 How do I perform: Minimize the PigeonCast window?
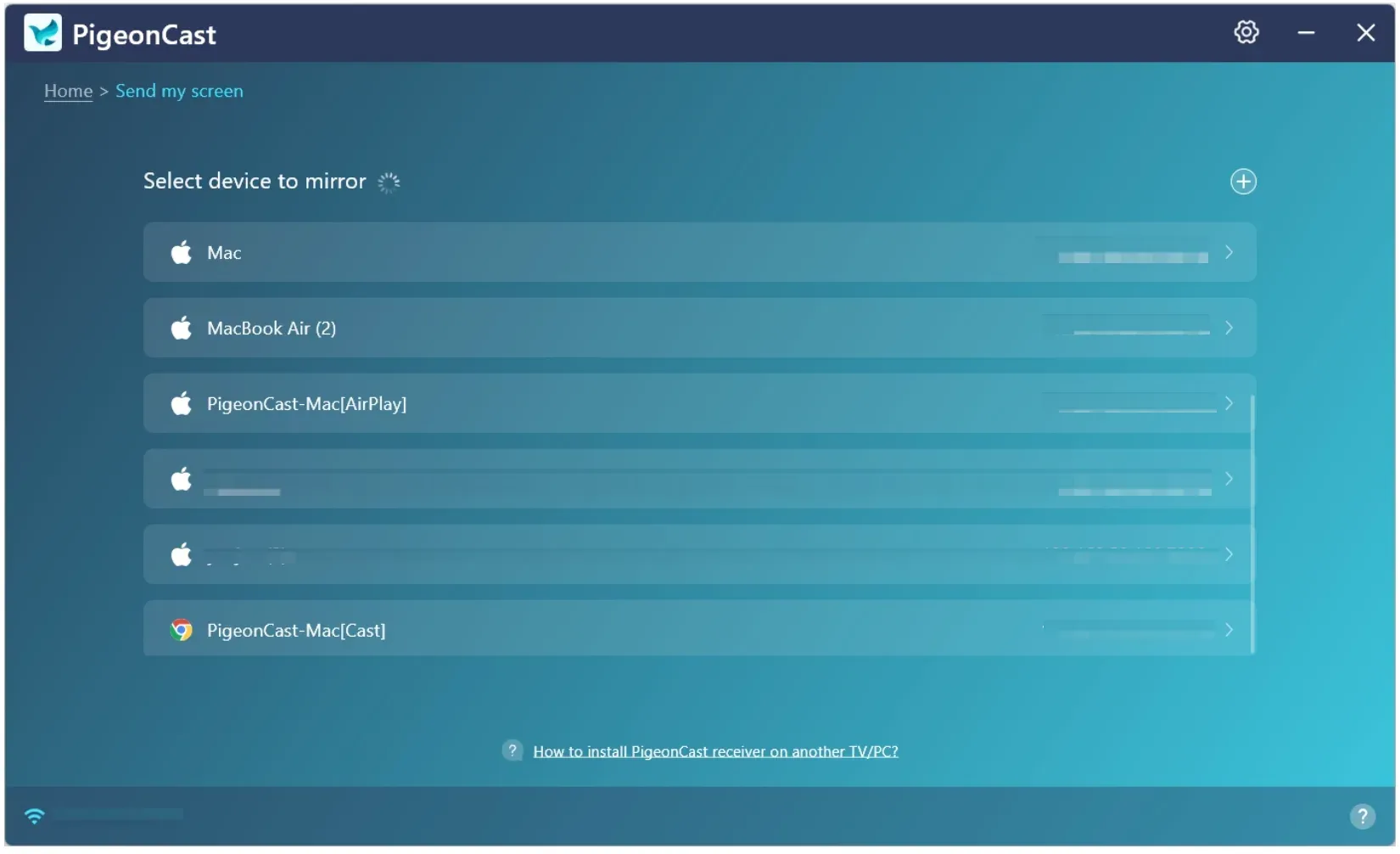pos(1306,33)
